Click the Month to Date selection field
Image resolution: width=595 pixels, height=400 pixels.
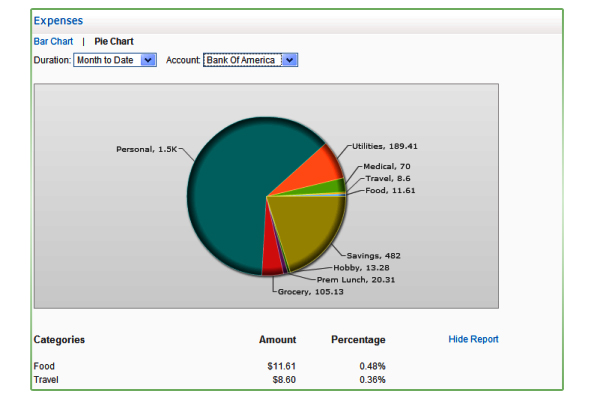point(115,60)
